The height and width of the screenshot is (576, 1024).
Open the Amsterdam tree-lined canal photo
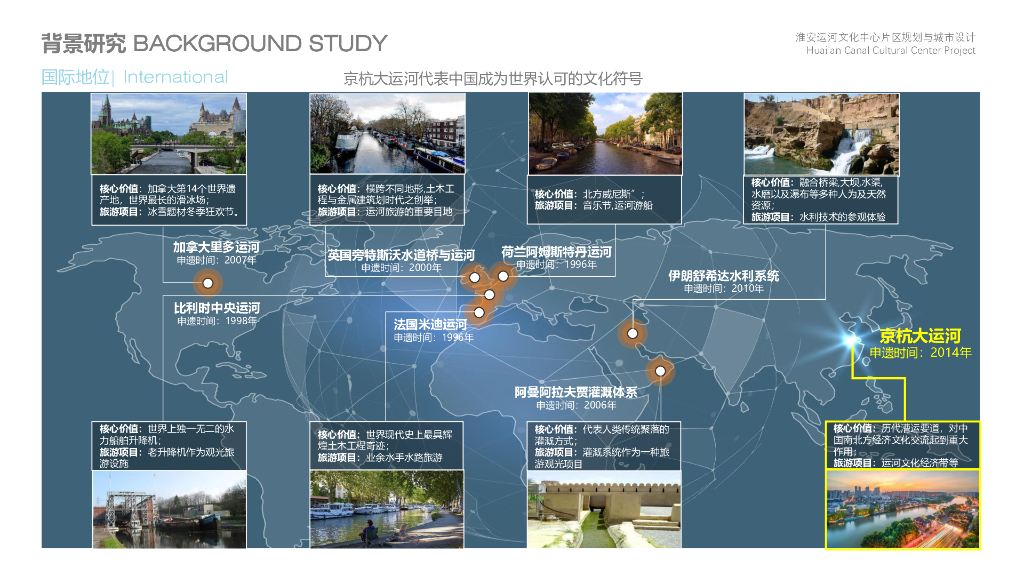(x=605, y=134)
